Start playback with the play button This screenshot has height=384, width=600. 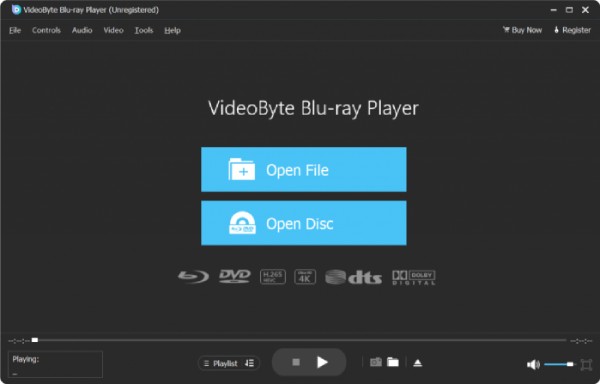(x=322, y=362)
